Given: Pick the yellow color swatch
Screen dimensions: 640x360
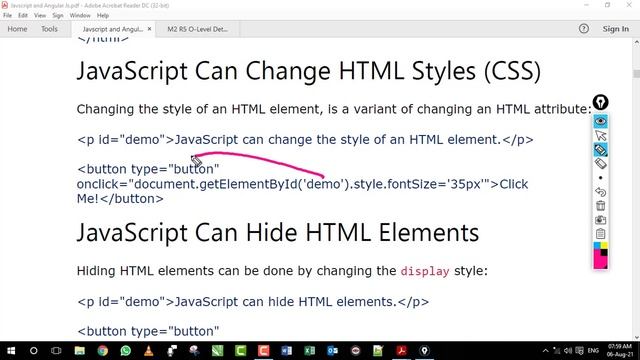Looking at the screenshot, I should pos(604,245).
